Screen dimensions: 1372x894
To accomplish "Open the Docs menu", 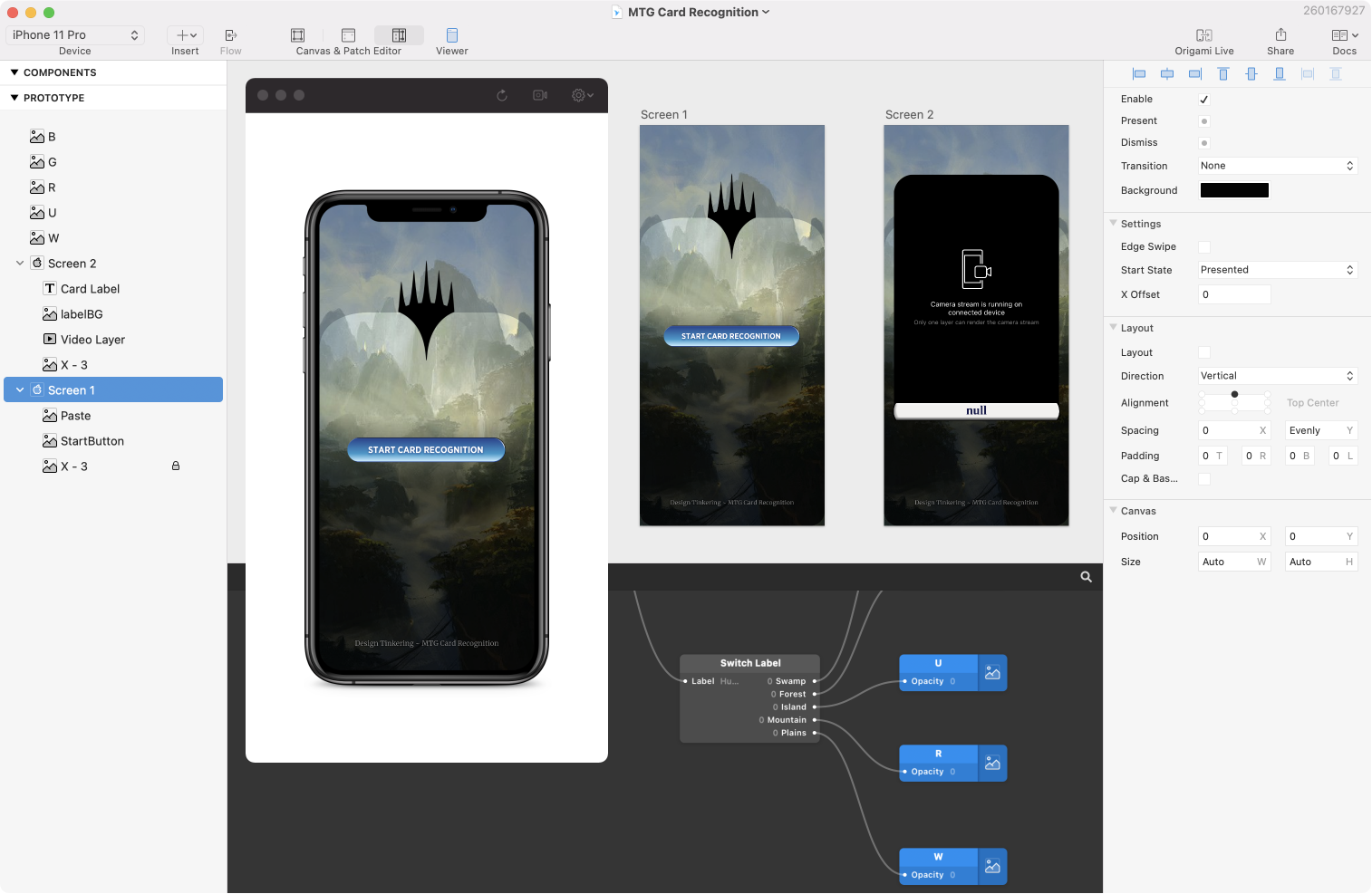I will 1345,35.
